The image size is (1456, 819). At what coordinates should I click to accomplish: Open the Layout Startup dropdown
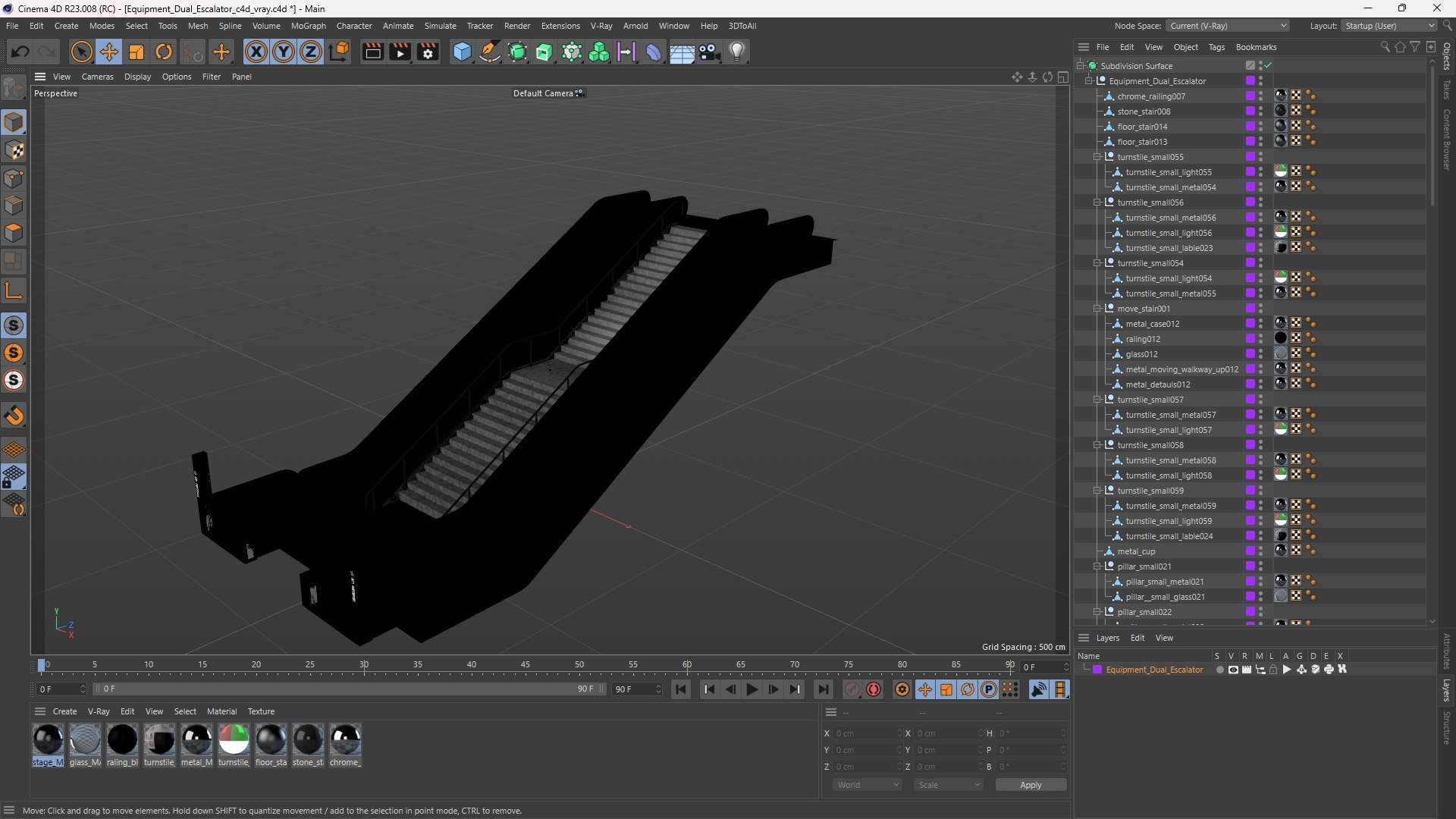[1389, 26]
